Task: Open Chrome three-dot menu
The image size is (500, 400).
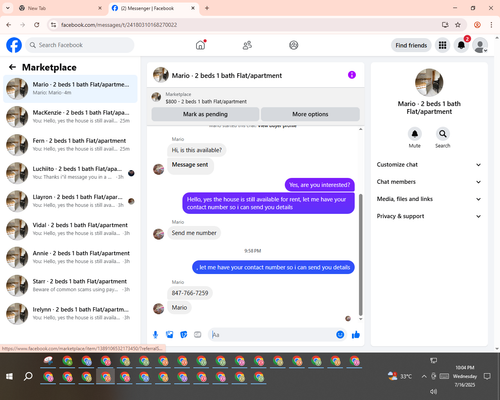Action: [x=491, y=25]
